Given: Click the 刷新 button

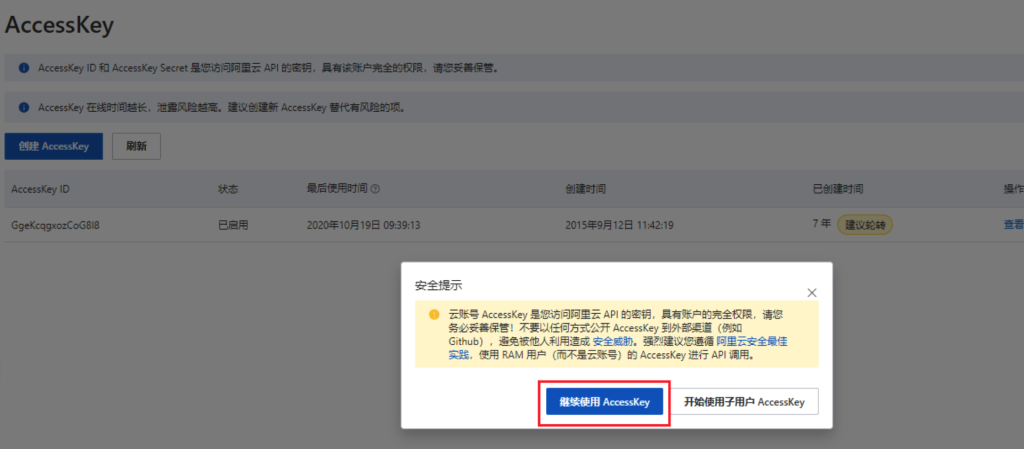Looking at the screenshot, I should click(x=136, y=146).
